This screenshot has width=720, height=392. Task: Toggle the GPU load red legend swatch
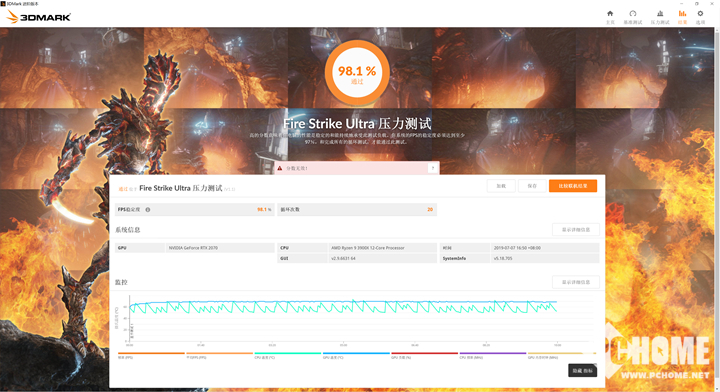424,355
